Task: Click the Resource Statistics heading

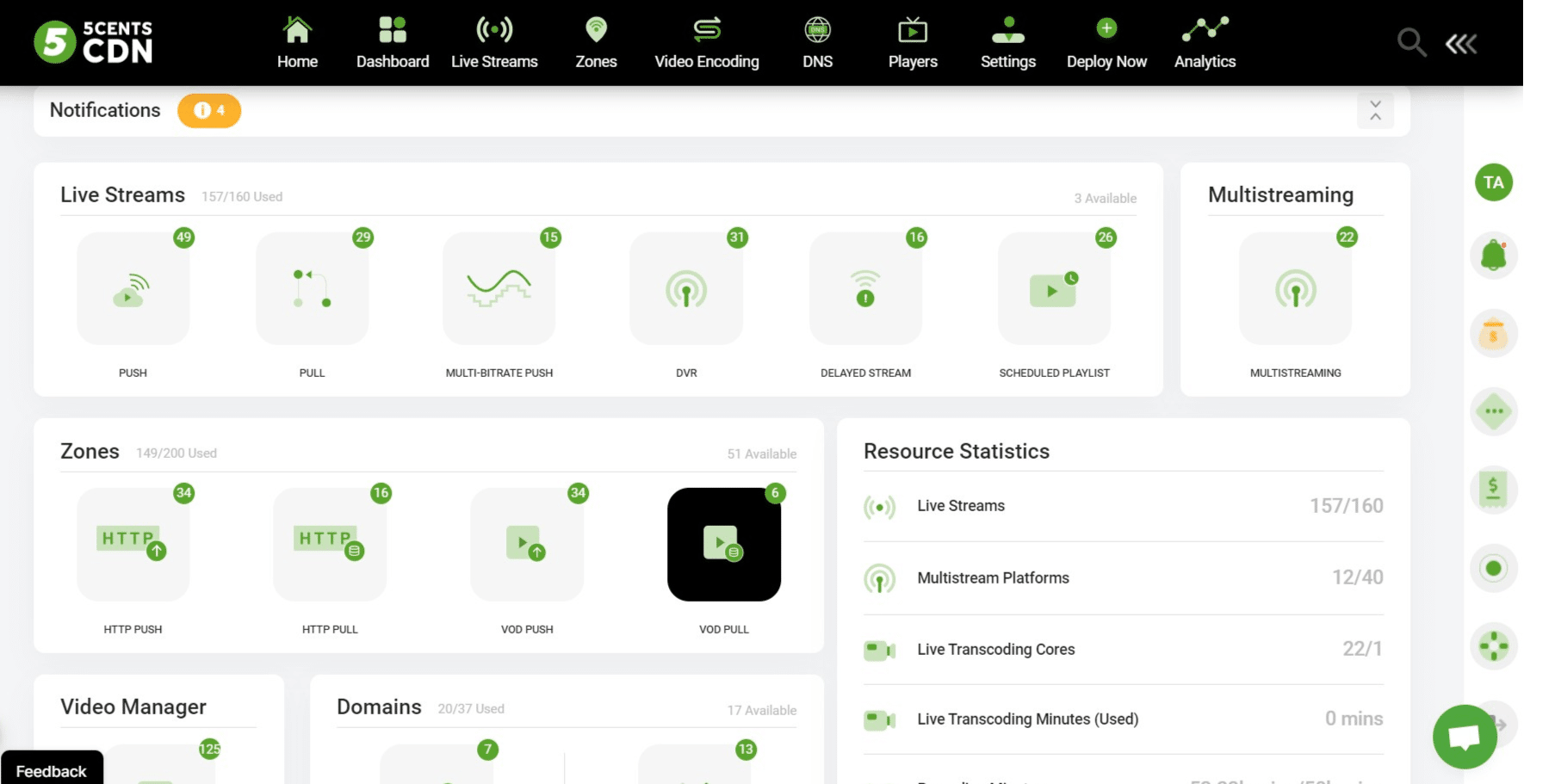Action: pyautogui.click(x=957, y=451)
